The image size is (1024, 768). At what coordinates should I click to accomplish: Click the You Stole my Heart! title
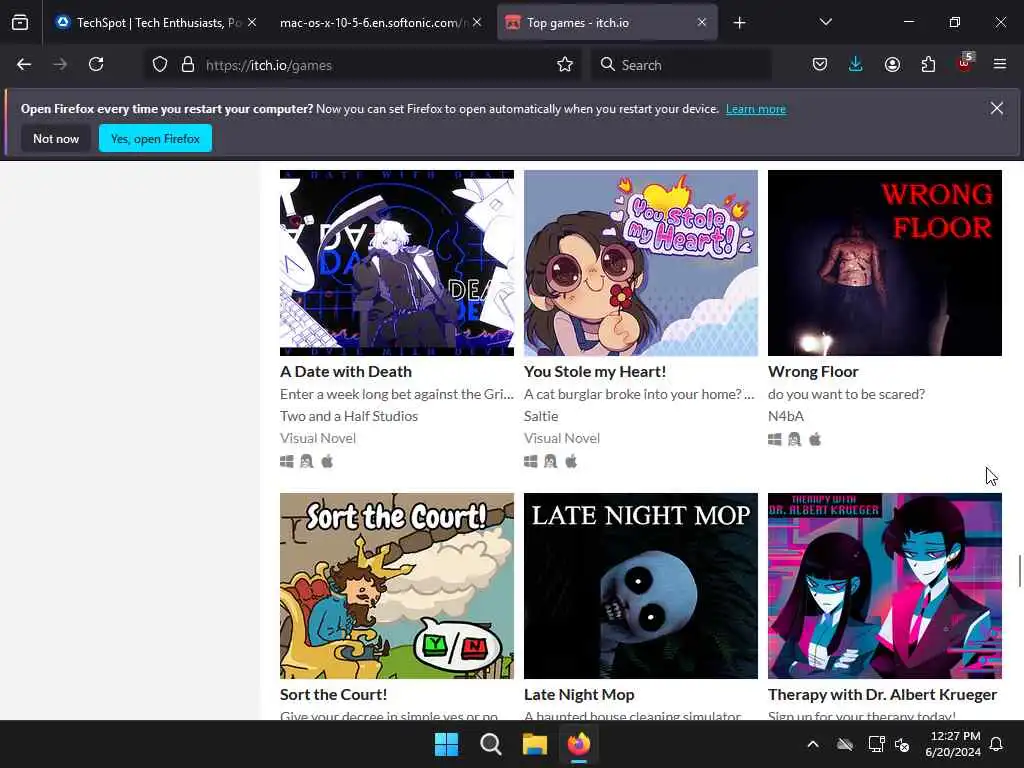point(595,372)
